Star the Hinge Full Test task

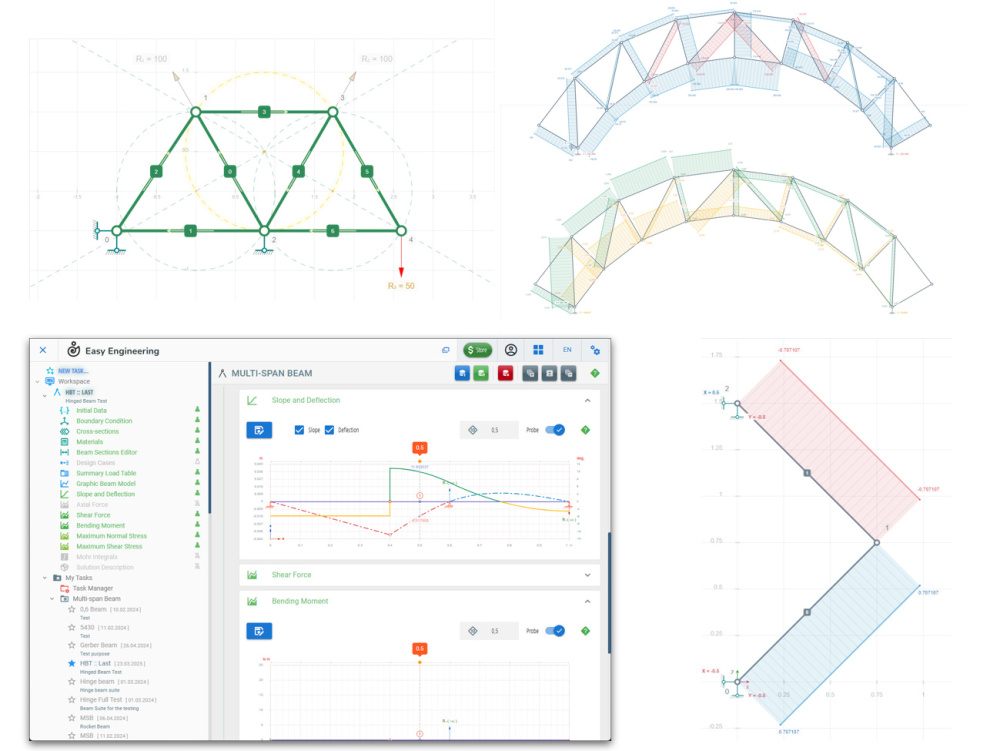[x=71, y=699]
